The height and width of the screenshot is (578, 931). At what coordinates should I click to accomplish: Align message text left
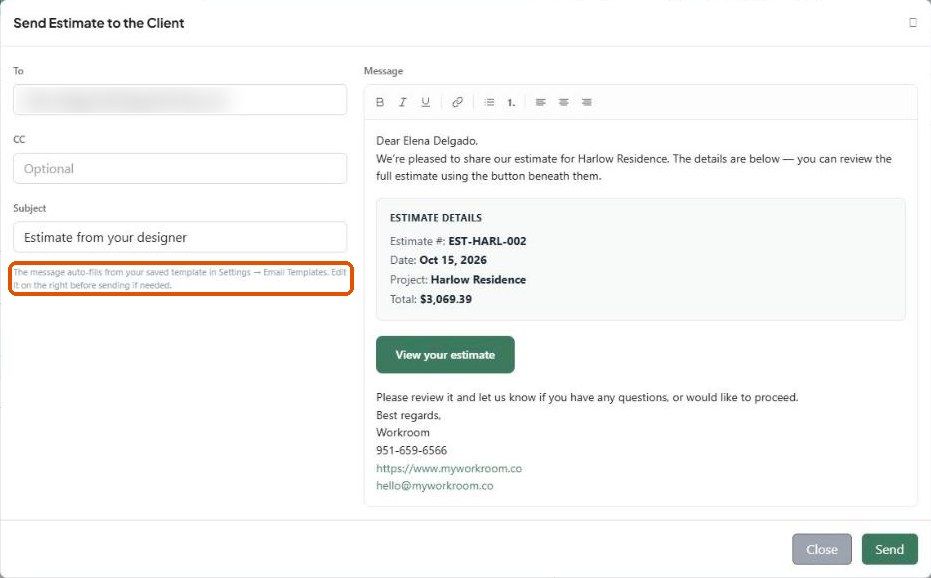(540, 102)
